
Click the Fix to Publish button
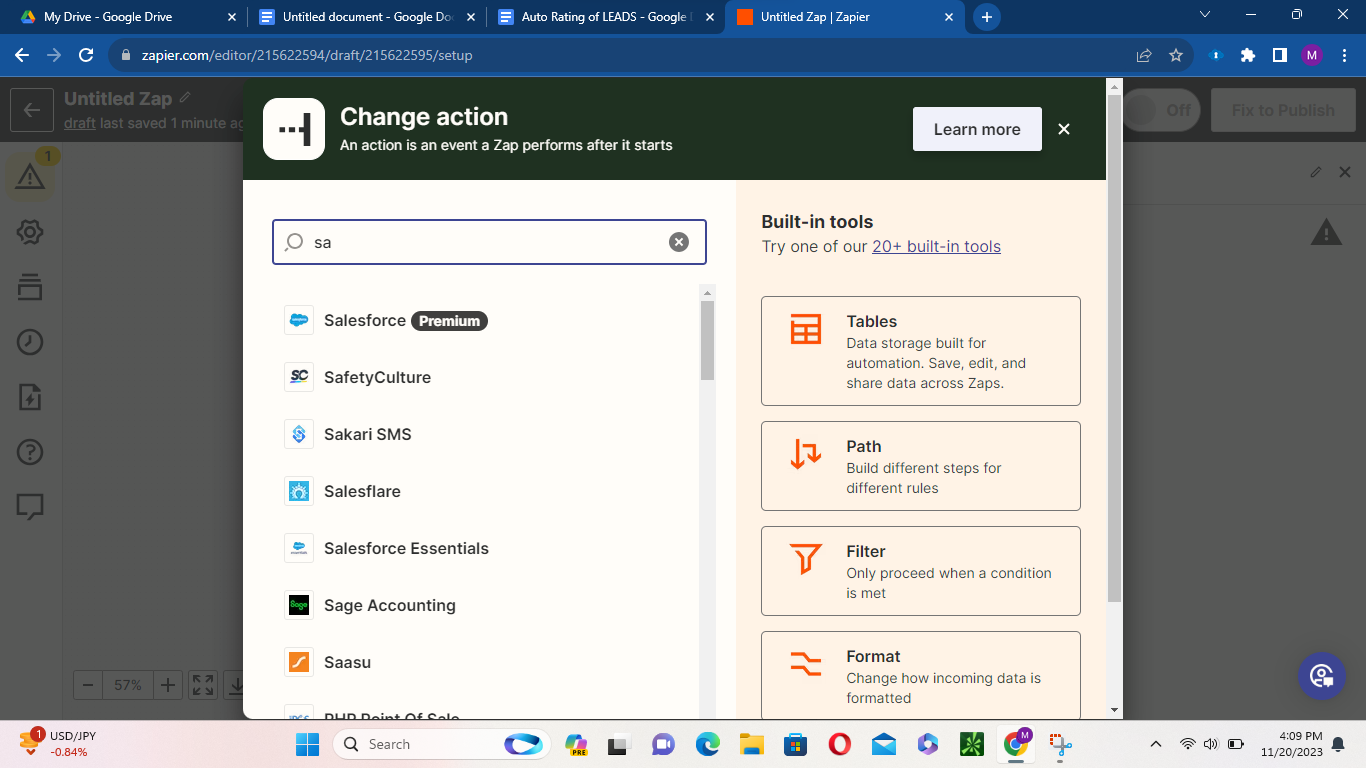1283,110
